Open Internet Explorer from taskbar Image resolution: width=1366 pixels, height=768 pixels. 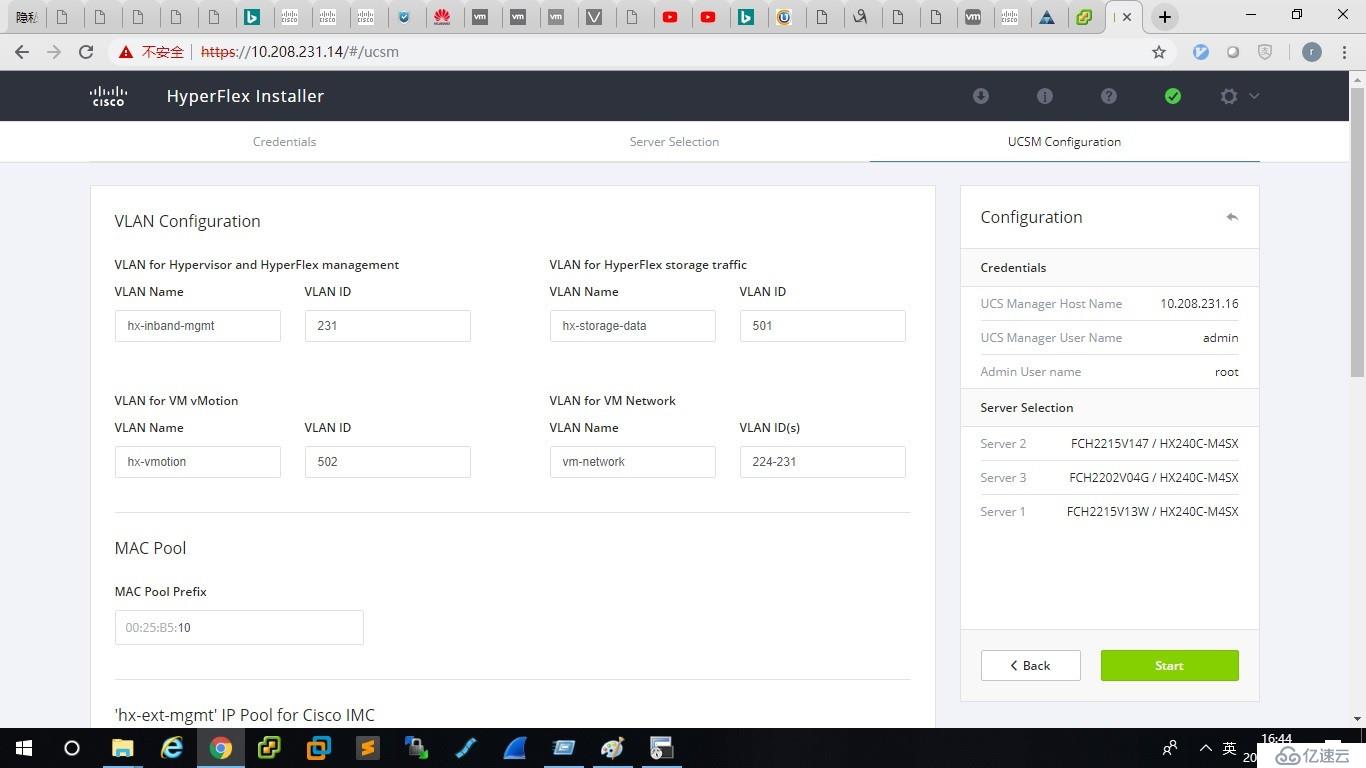click(172, 748)
